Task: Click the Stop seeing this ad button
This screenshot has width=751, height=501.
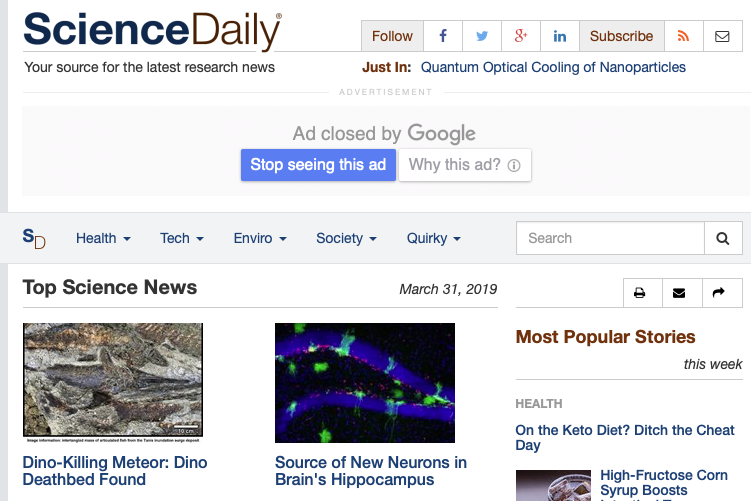Action: [x=318, y=165]
